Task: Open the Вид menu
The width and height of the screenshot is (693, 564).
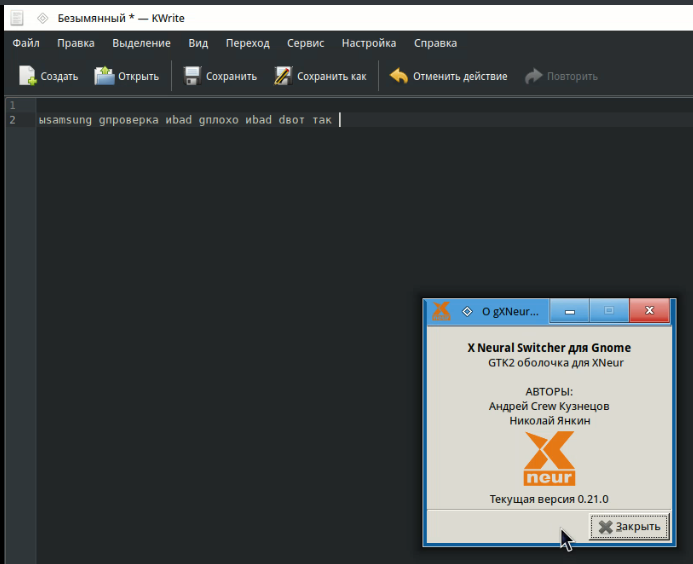Action: pos(198,43)
